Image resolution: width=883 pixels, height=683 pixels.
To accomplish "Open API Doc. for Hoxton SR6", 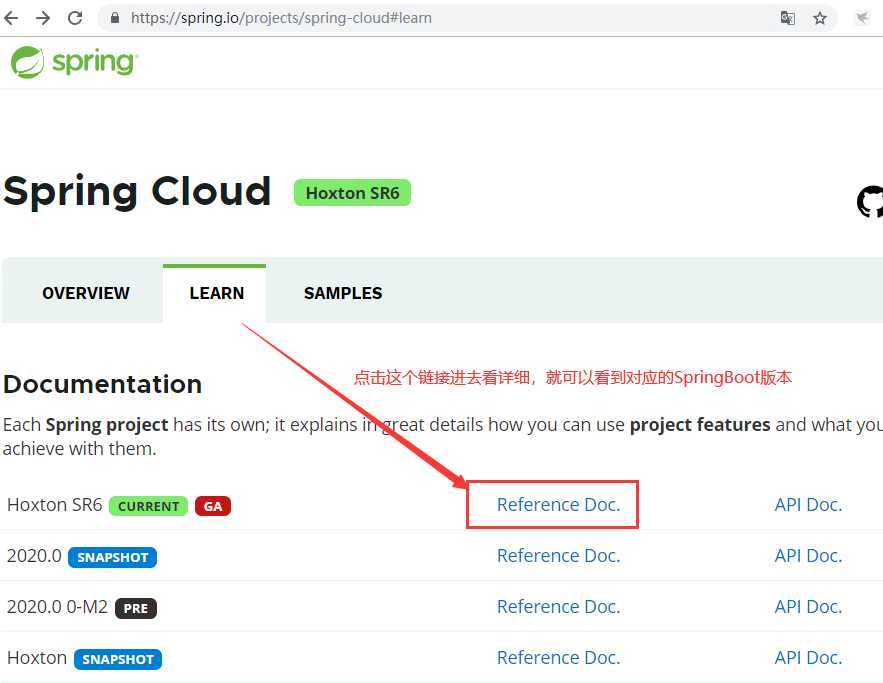I will click(x=808, y=505).
